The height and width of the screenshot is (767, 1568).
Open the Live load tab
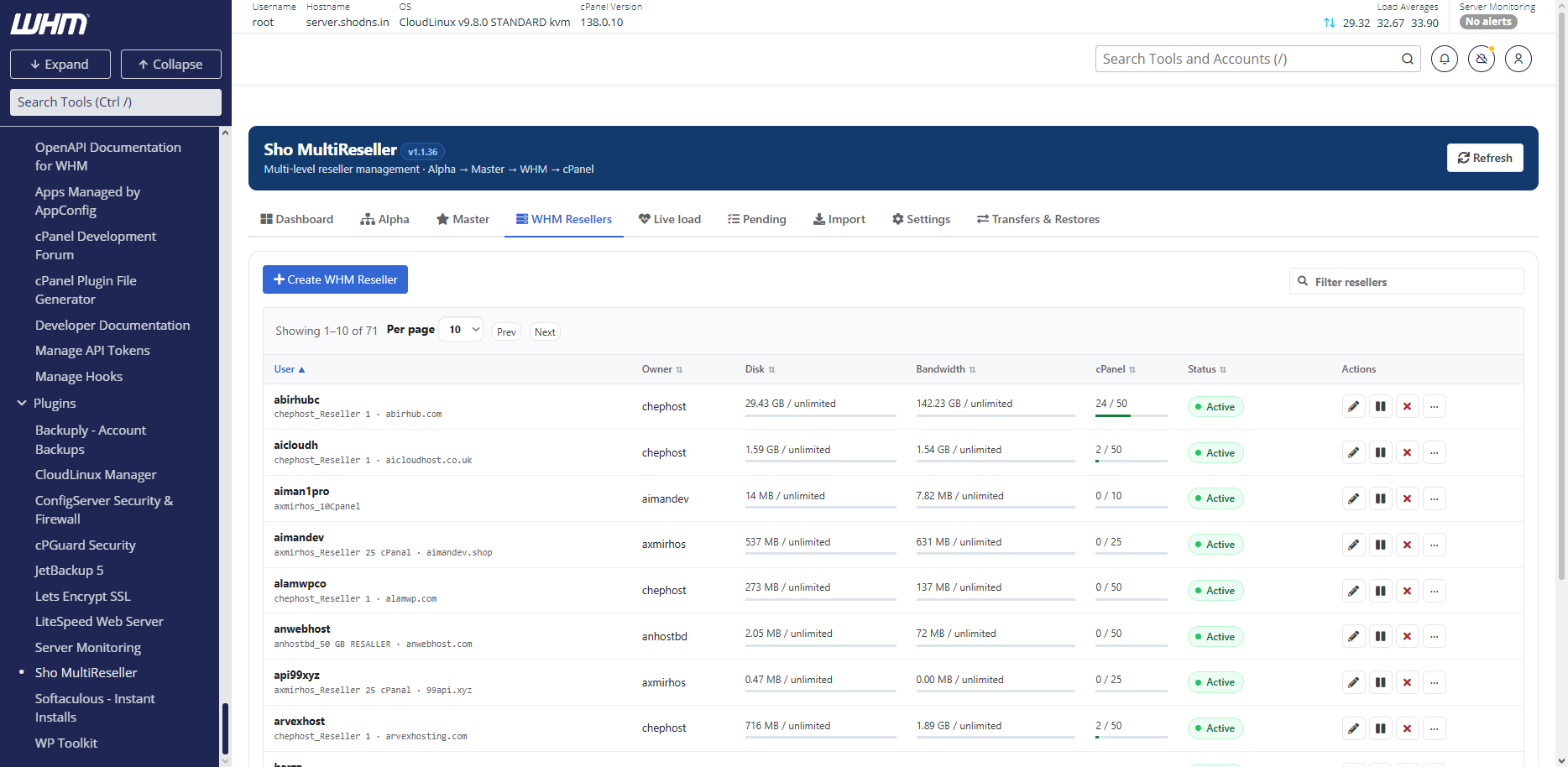tap(670, 219)
